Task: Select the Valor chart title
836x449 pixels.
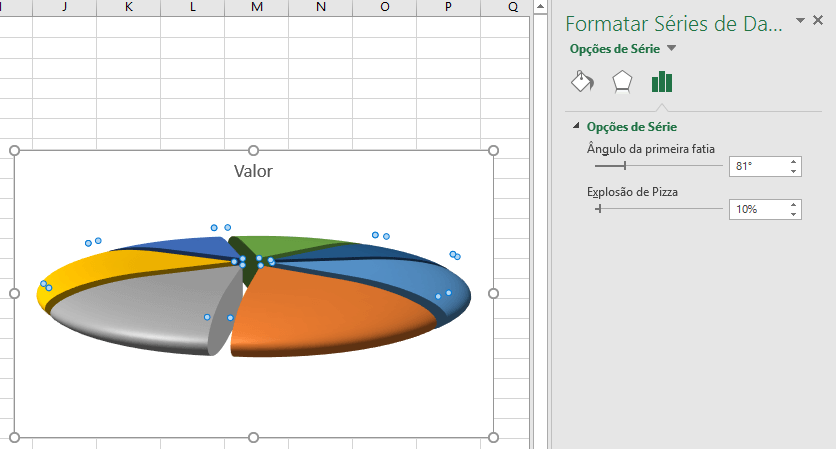Action: (x=253, y=171)
